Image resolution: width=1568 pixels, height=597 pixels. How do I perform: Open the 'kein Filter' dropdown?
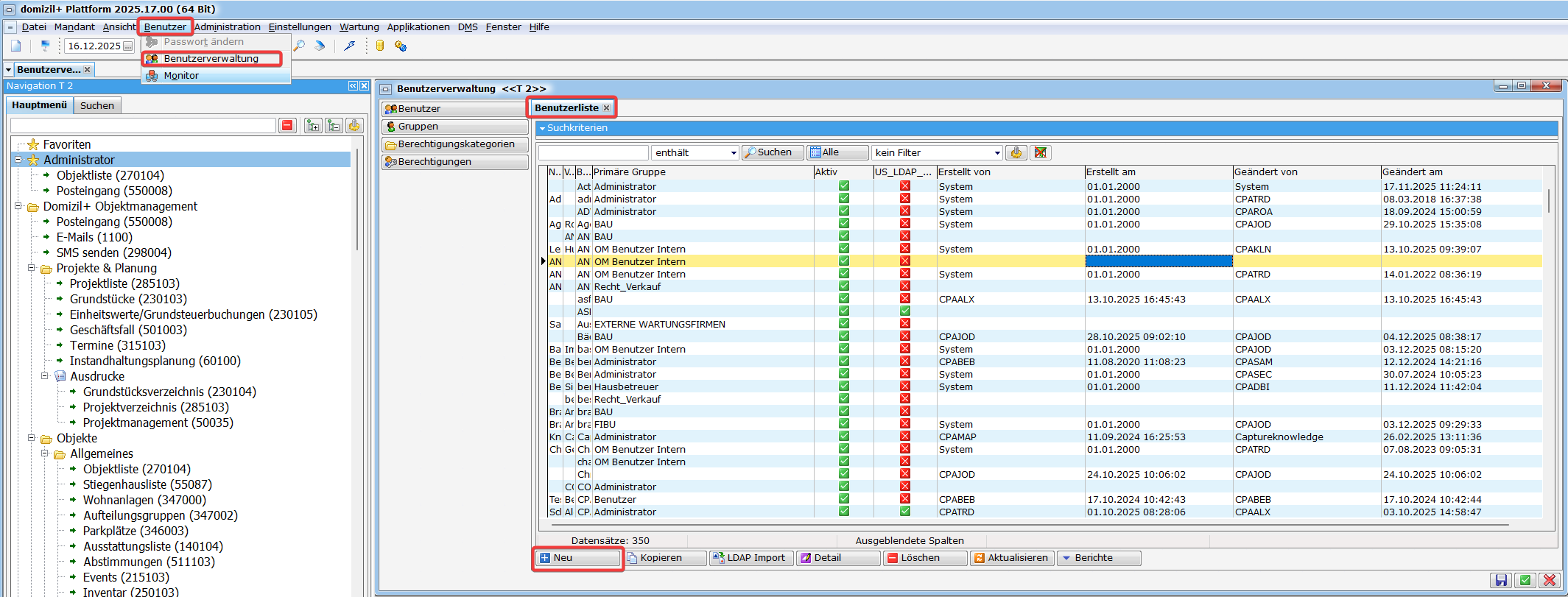point(997,153)
